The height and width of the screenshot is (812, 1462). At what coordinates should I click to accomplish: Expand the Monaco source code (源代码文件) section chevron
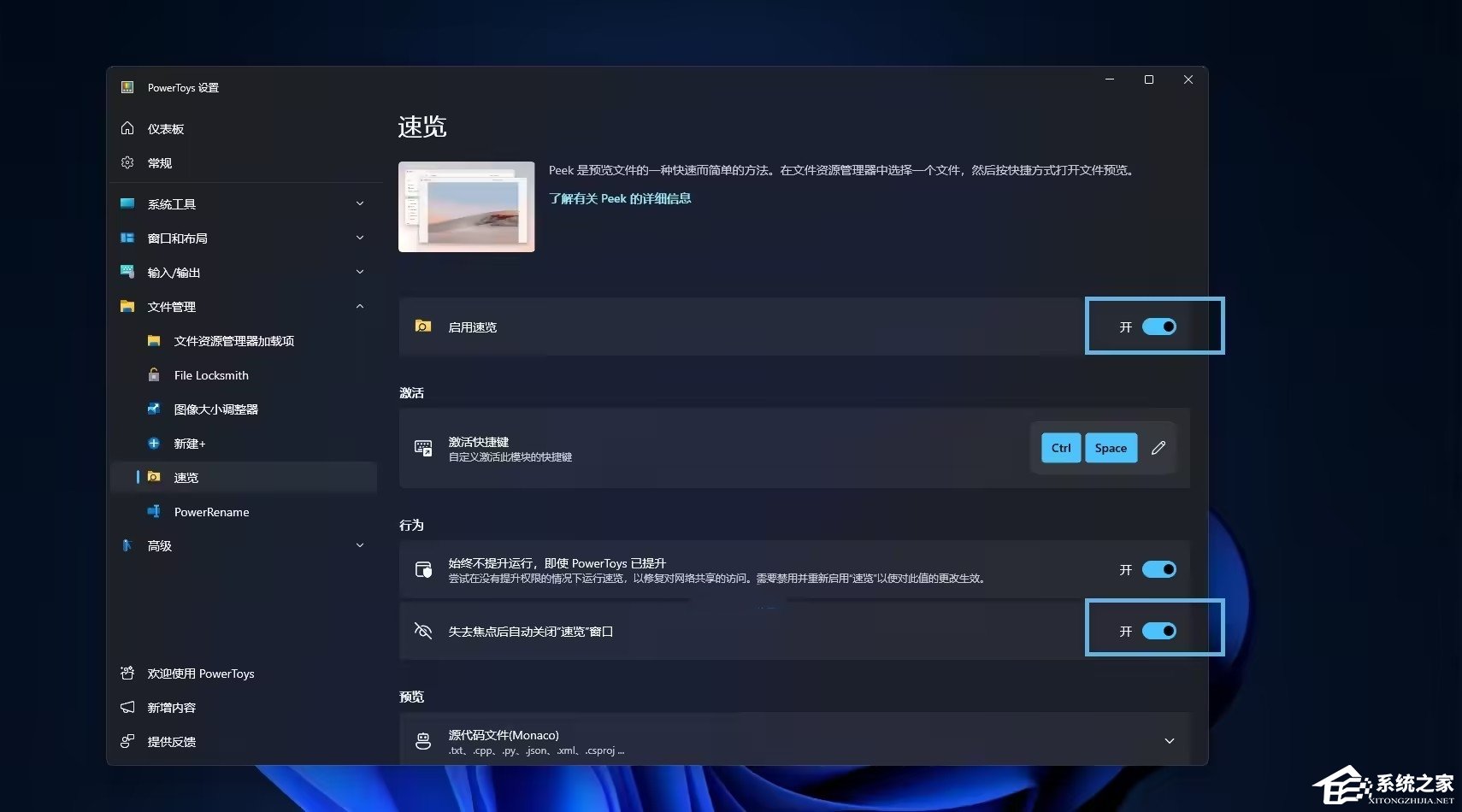coord(1170,741)
